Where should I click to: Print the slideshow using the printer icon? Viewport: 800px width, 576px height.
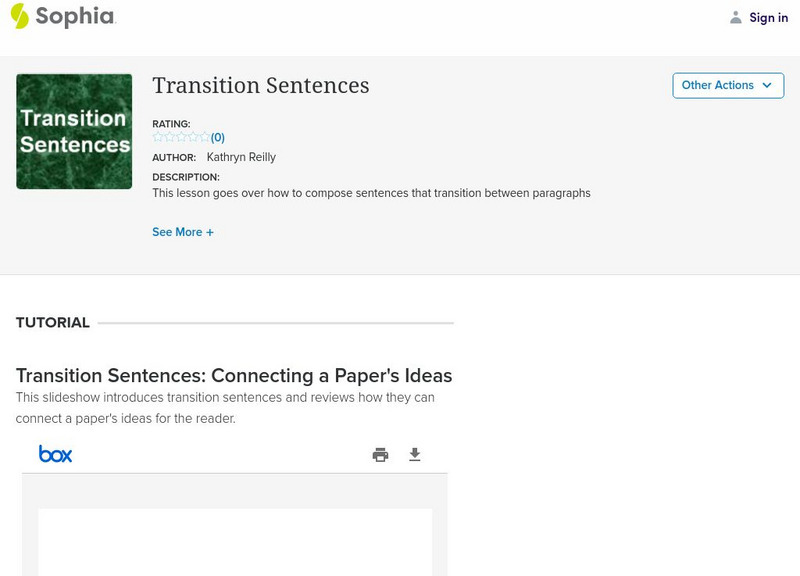(x=380, y=455)
